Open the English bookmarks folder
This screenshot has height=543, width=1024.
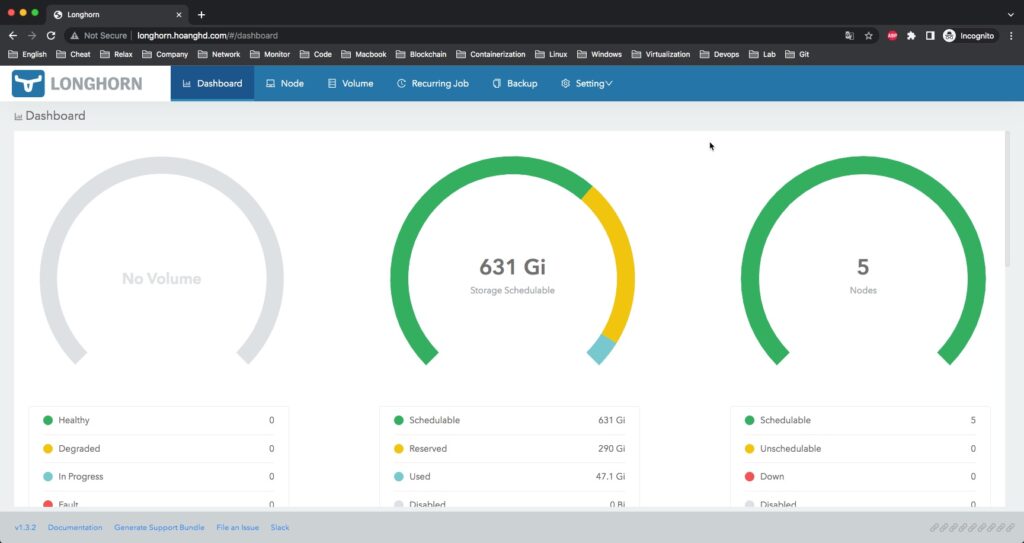27,54
